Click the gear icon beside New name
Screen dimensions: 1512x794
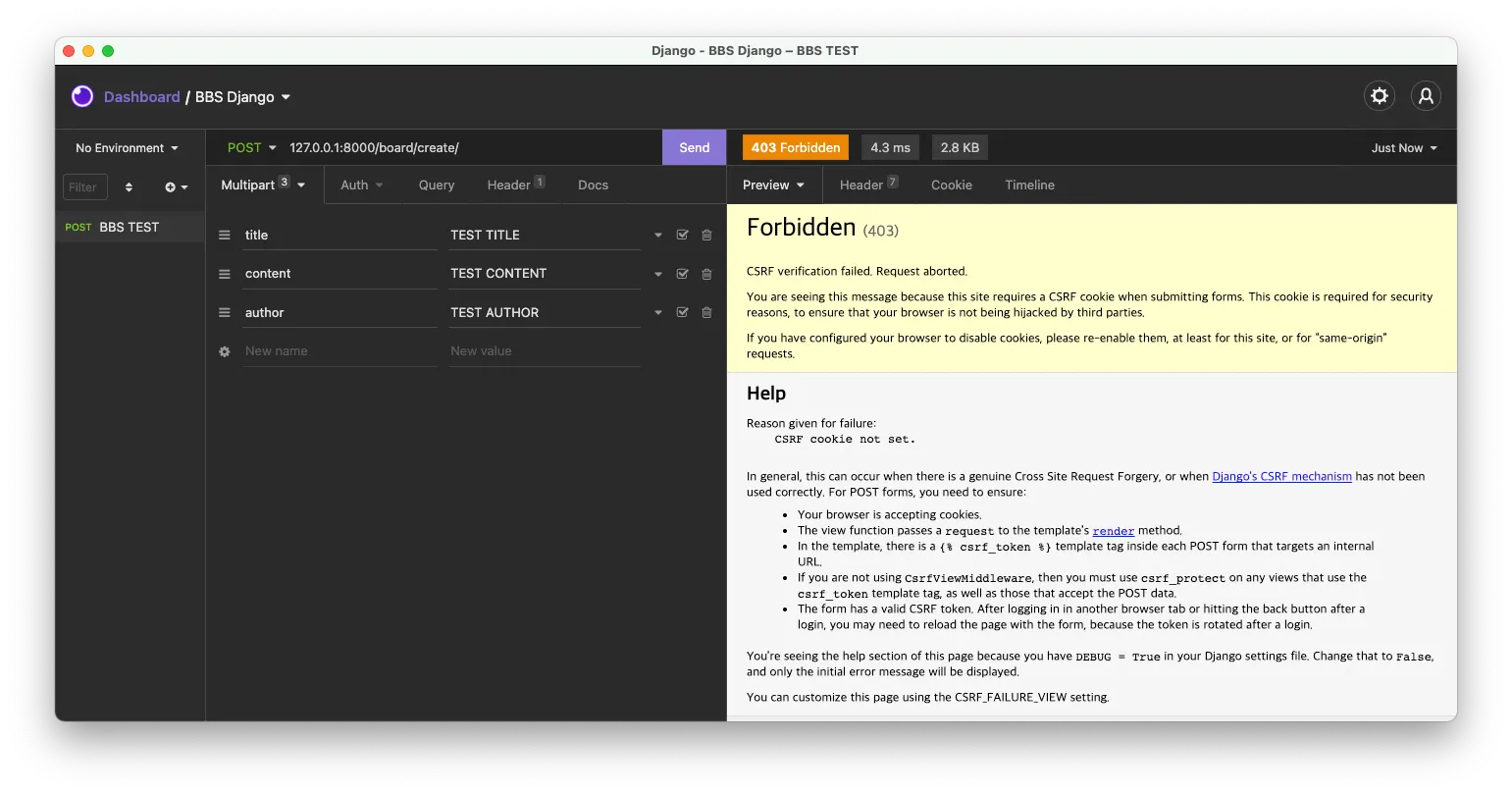coord(225,351)
